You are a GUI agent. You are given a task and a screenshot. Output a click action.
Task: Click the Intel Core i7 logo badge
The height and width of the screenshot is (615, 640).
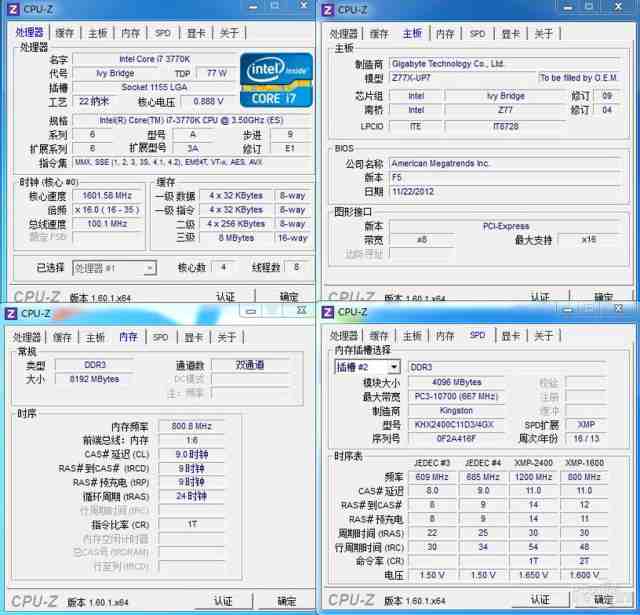coord(276,80)
